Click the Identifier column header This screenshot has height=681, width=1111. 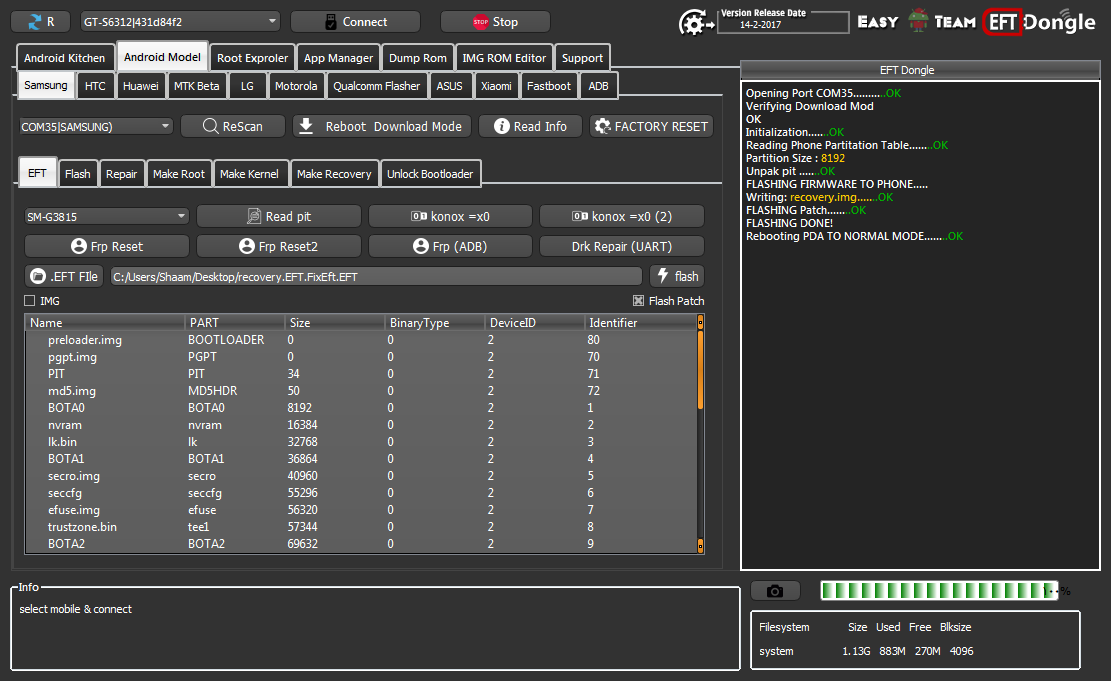point(641,322)
